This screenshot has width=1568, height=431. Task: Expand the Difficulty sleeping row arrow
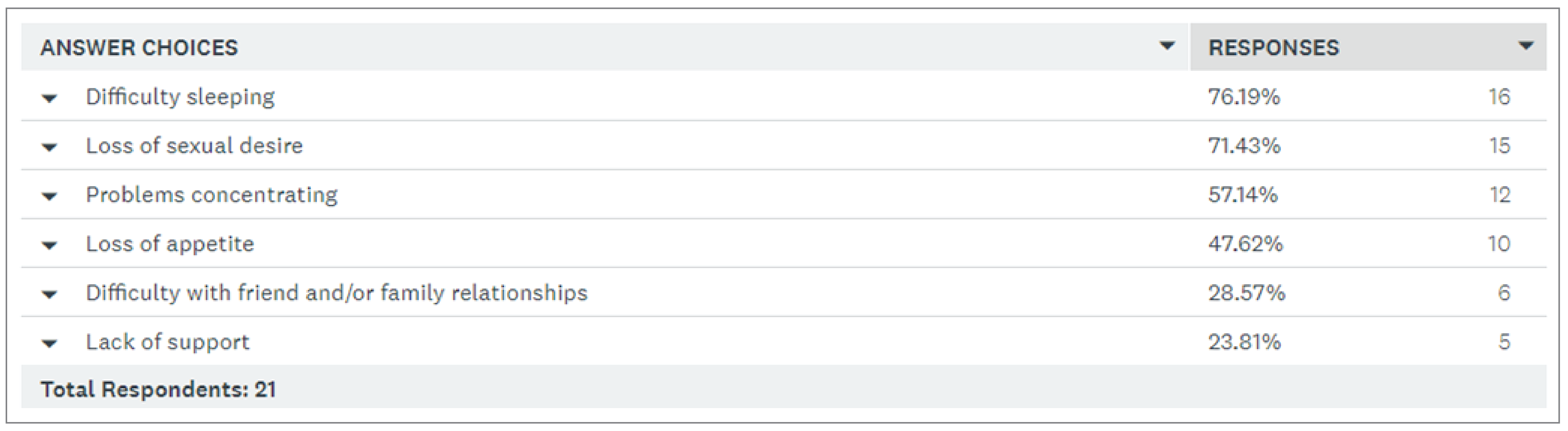49,98
